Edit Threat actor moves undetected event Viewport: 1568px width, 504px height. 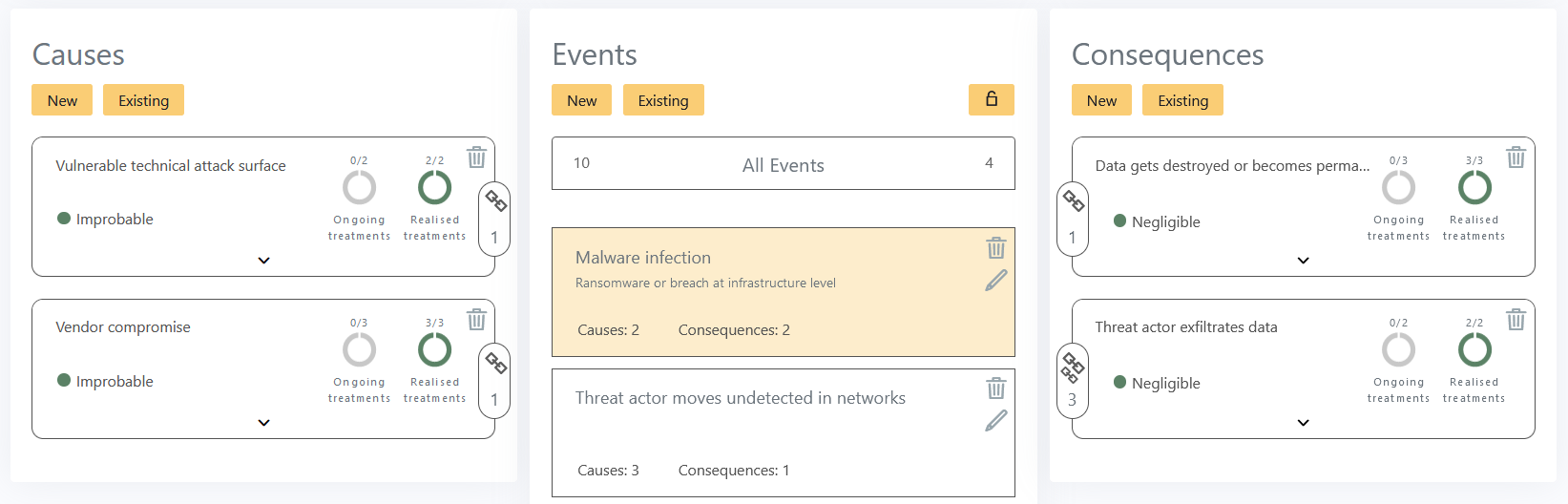(995, 421)
